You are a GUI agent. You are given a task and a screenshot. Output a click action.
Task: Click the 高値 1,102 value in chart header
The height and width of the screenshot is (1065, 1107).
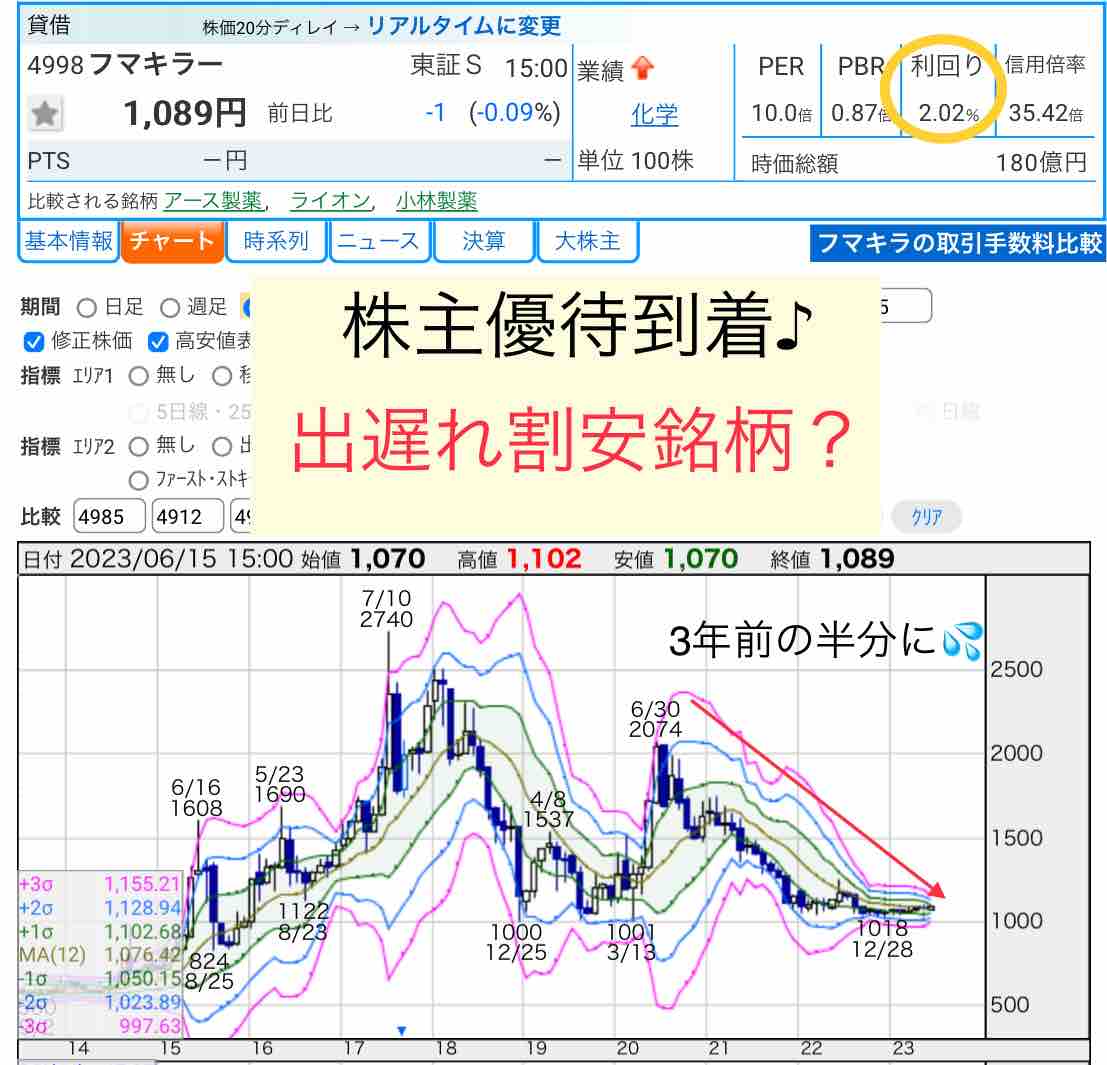click(x=544, y=560)
